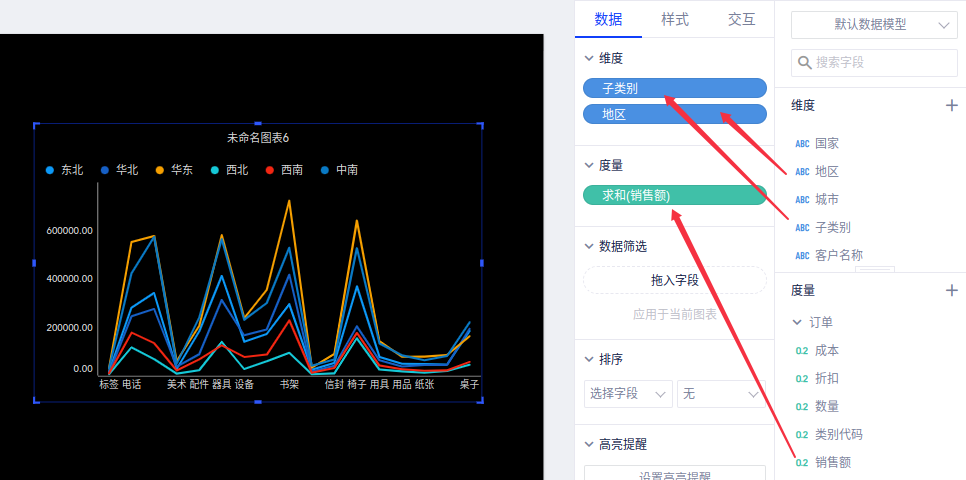The width and height of the screenshot is (966, 480).
Task: Click the magnifier icon in 搜索字段 box
Action: click(x=805, y=62)
